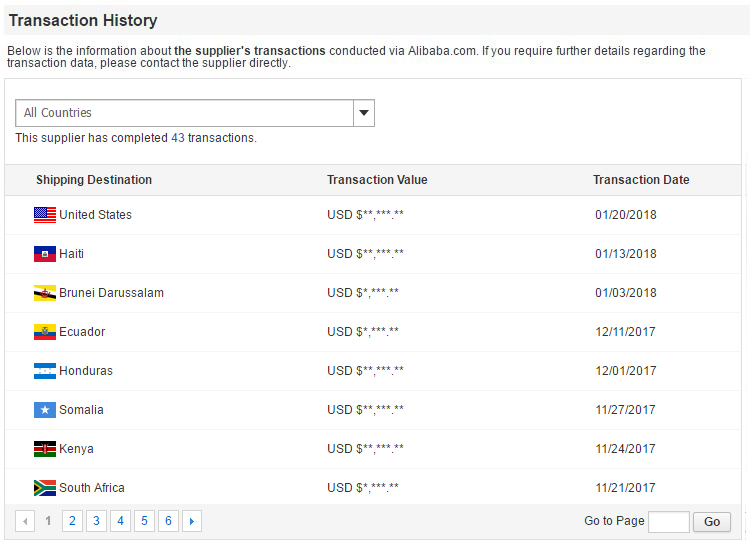Screen dimensions: 750x540
Task: Click the United States flag icon
Action: click(44, 215)
